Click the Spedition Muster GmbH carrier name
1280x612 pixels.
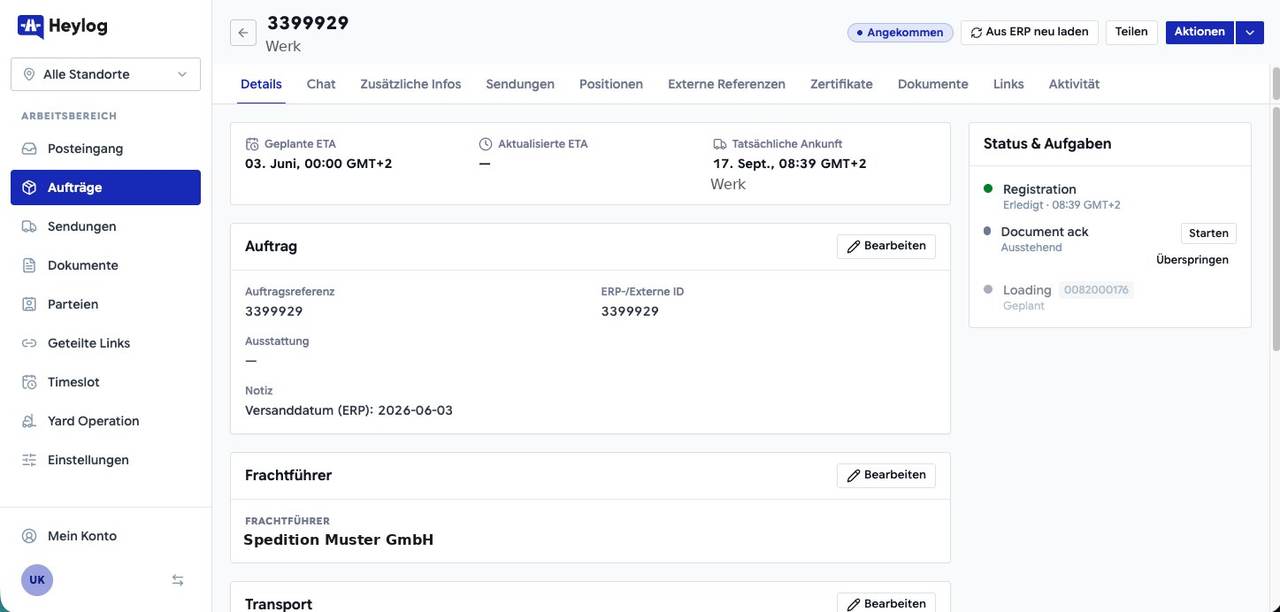339,540
